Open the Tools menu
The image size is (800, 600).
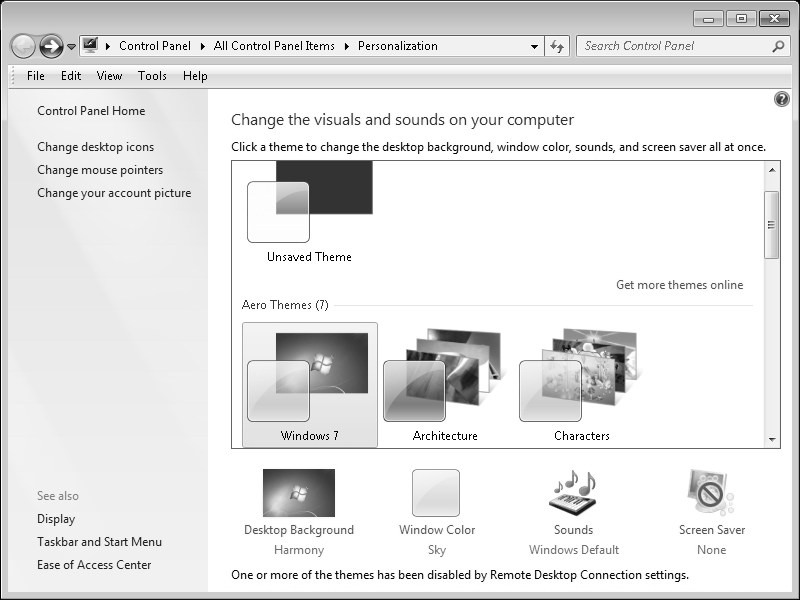point(152,76)
